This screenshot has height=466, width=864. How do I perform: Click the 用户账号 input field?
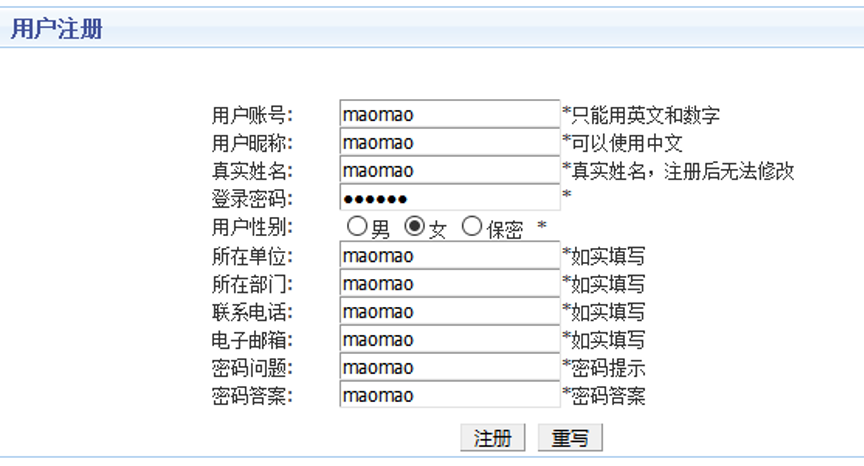pyautogui.click(x=449, y=114)
